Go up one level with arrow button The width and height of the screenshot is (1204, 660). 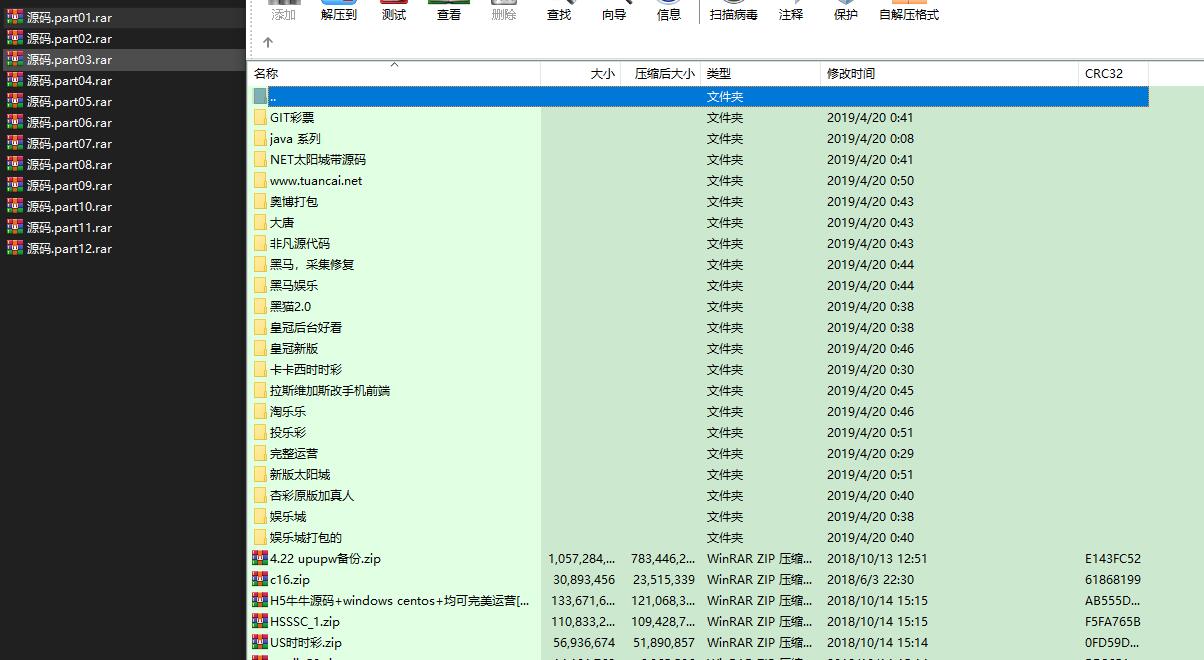(x=268, y=43)
